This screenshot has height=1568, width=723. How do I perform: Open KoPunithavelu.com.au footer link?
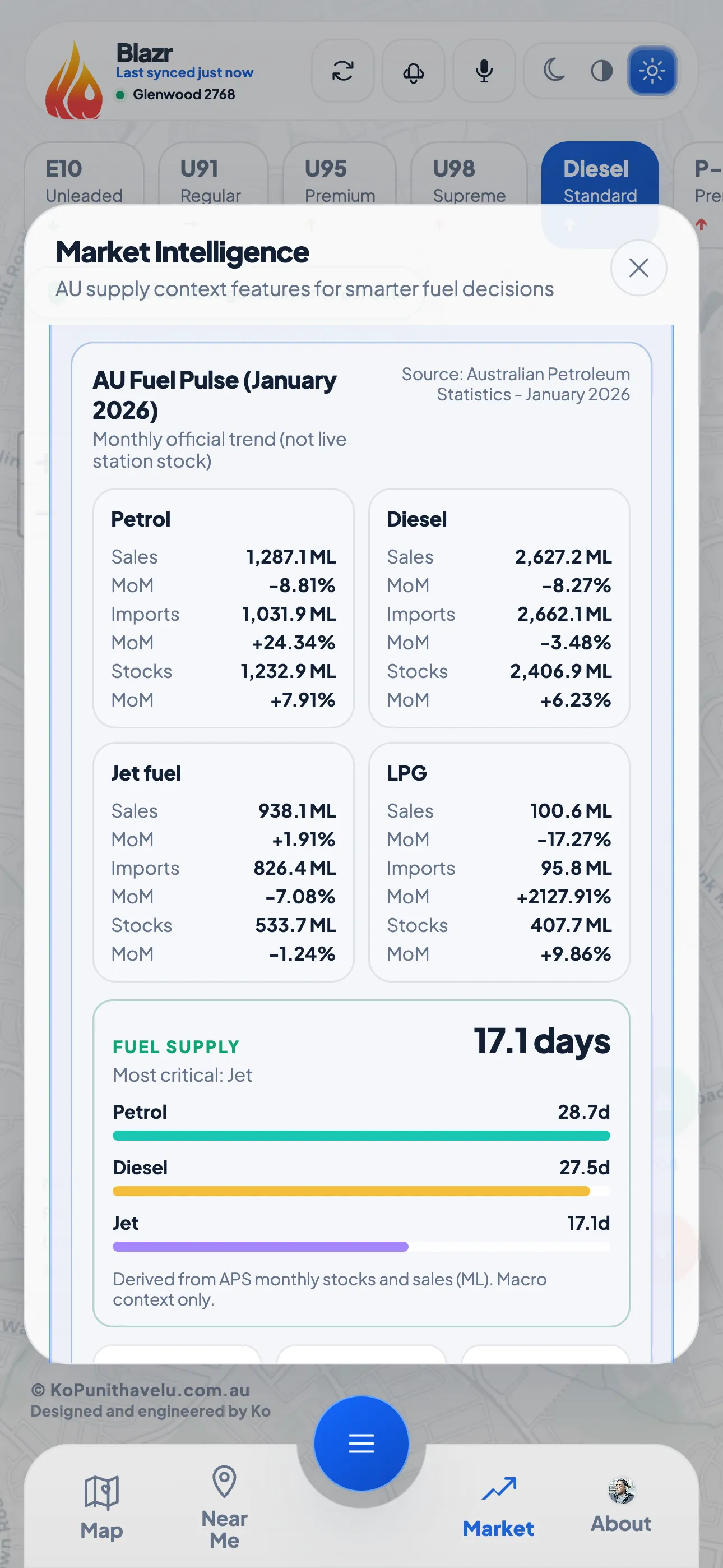coord(150,1390)
